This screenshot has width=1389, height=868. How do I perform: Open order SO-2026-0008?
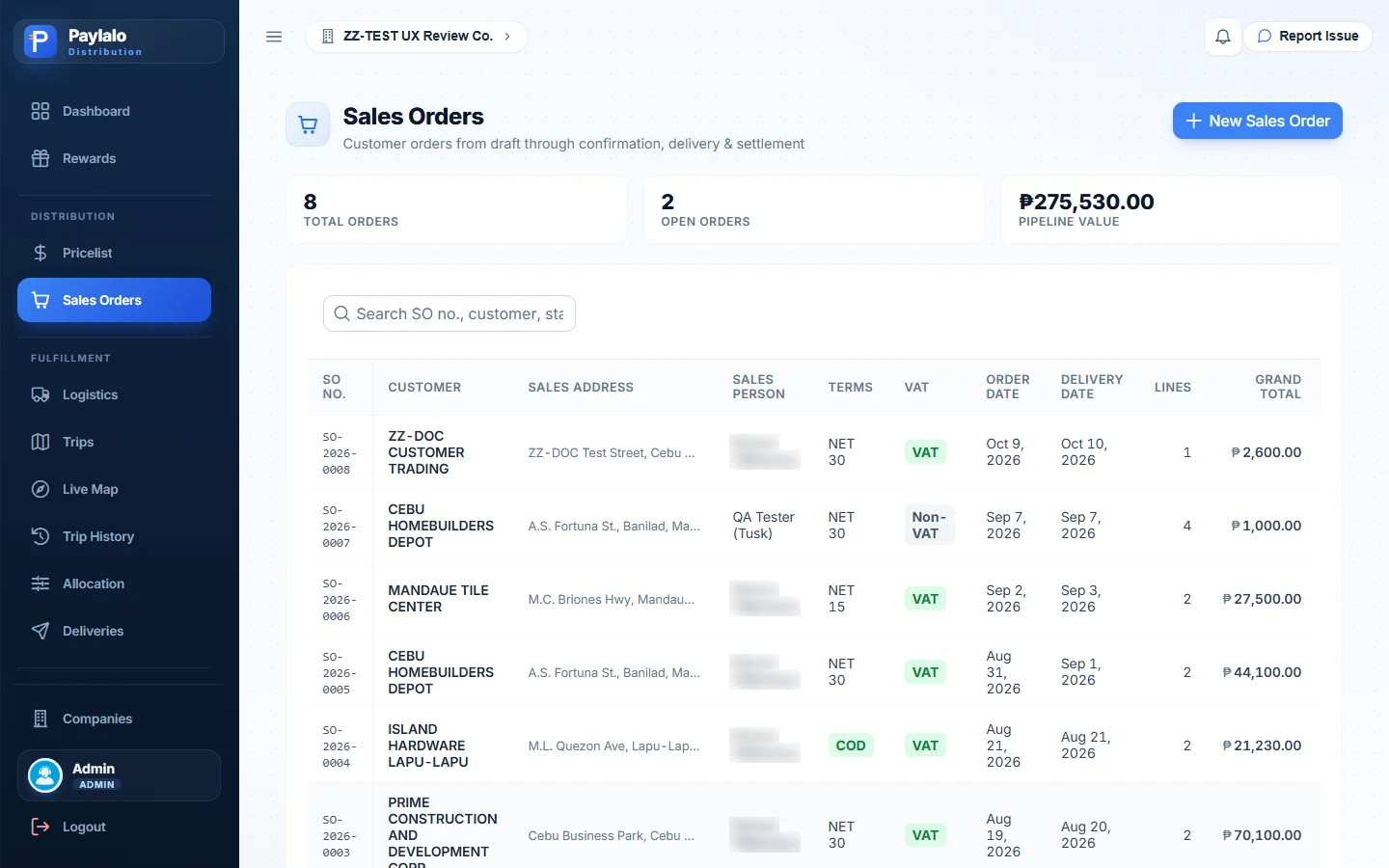point(339,453)
